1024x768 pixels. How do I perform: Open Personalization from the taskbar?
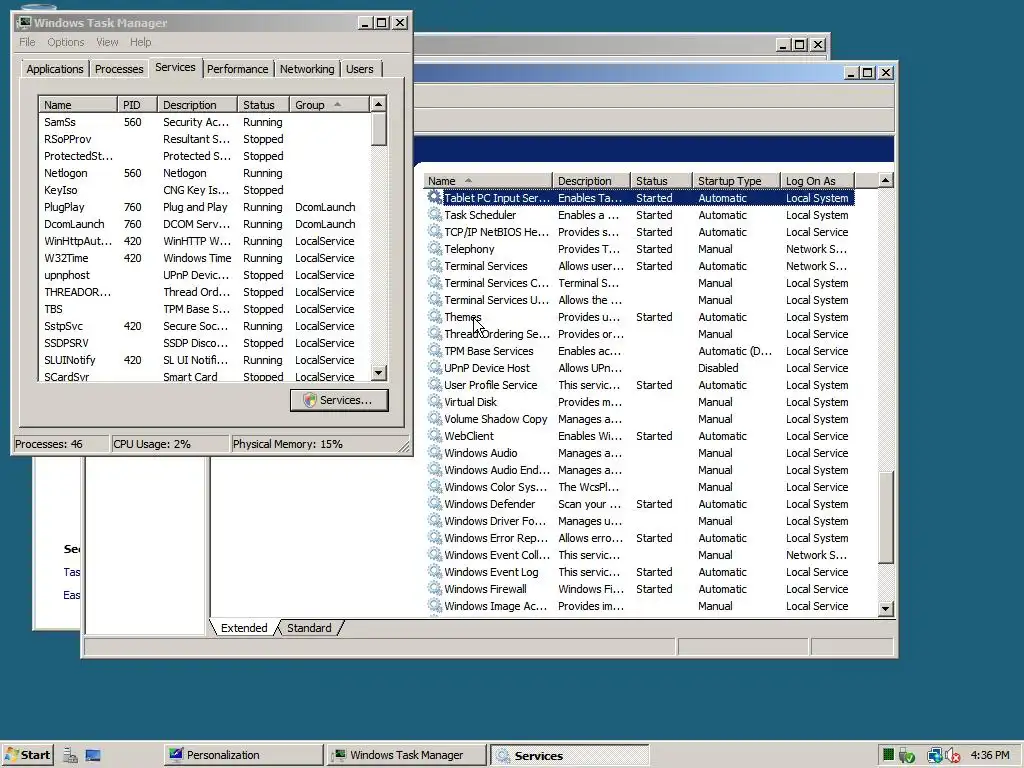(243, 755)
